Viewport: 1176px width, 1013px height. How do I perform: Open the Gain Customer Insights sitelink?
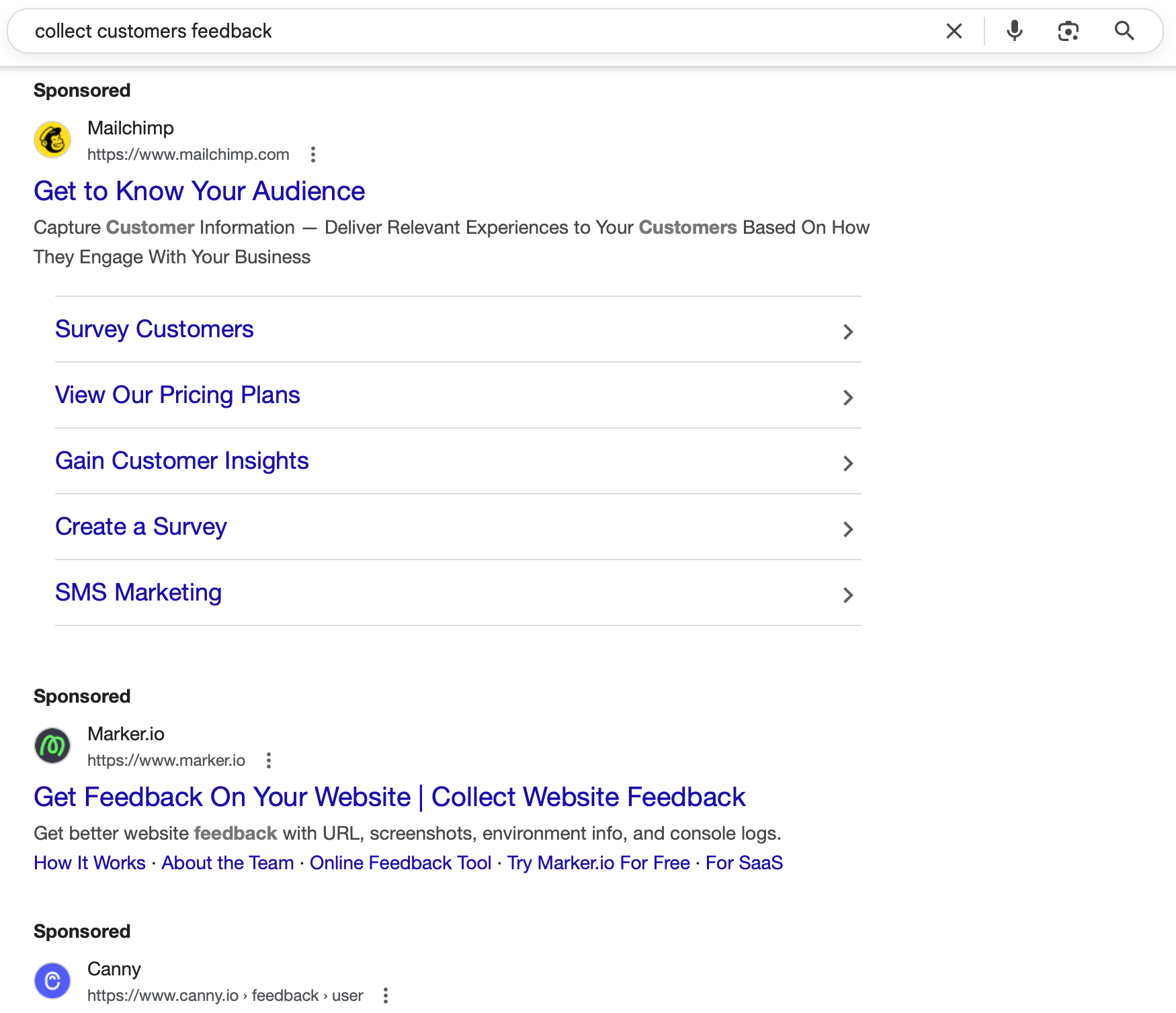tap(182, 461)
